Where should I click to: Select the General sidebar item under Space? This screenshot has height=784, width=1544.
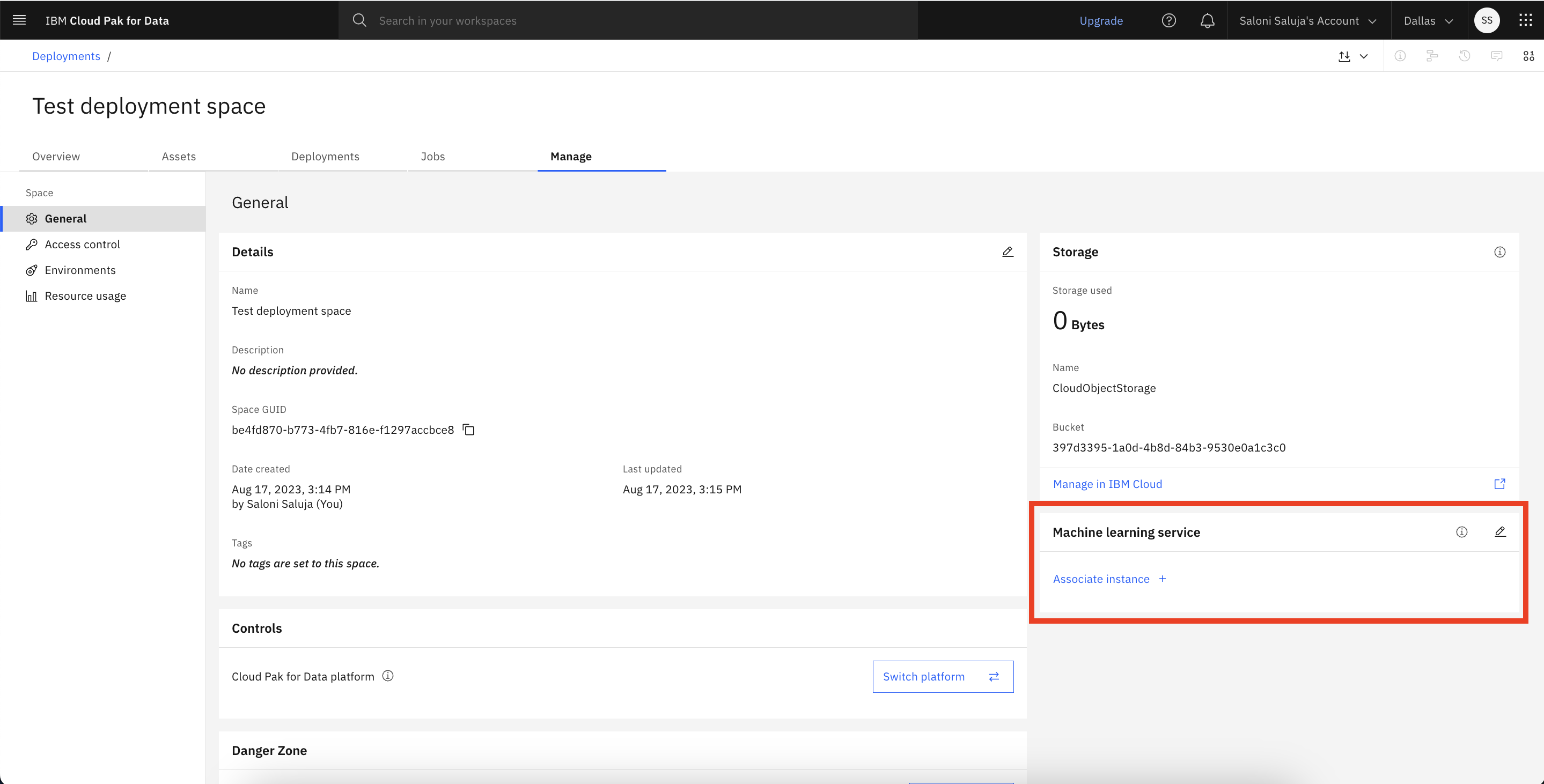tap(65, 218)
